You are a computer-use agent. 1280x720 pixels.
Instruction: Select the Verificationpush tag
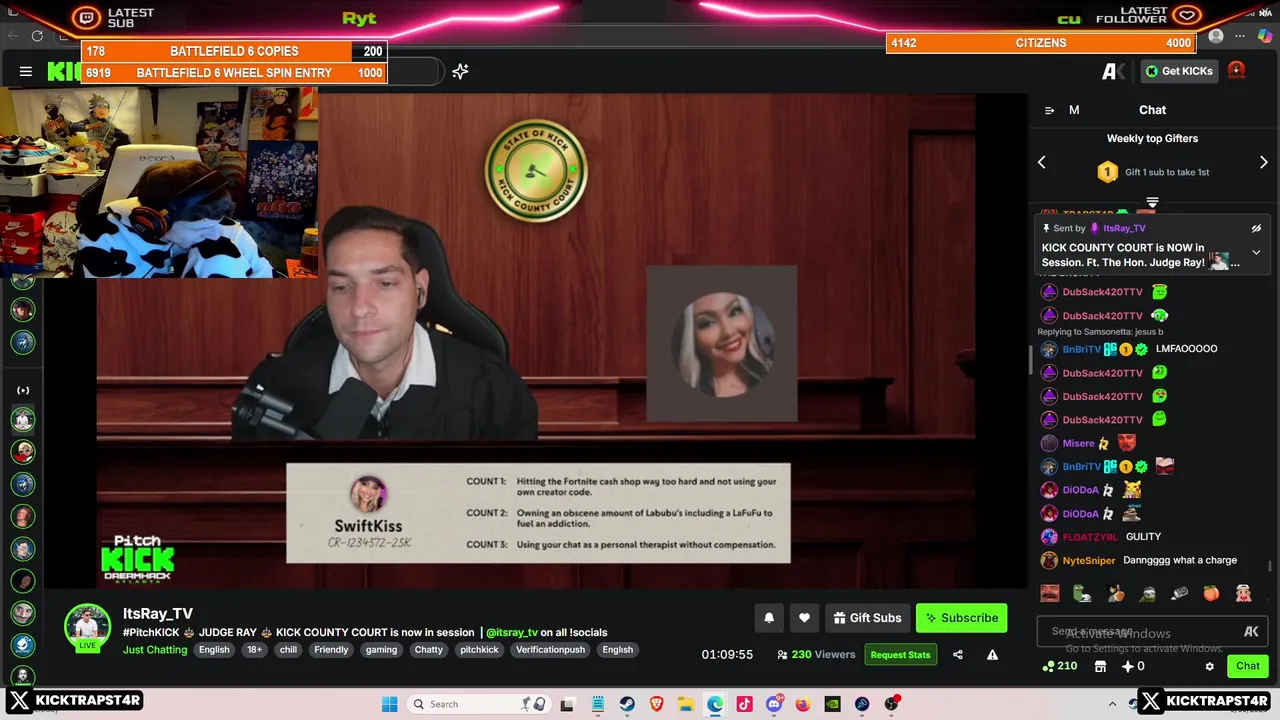pos(550,650)
